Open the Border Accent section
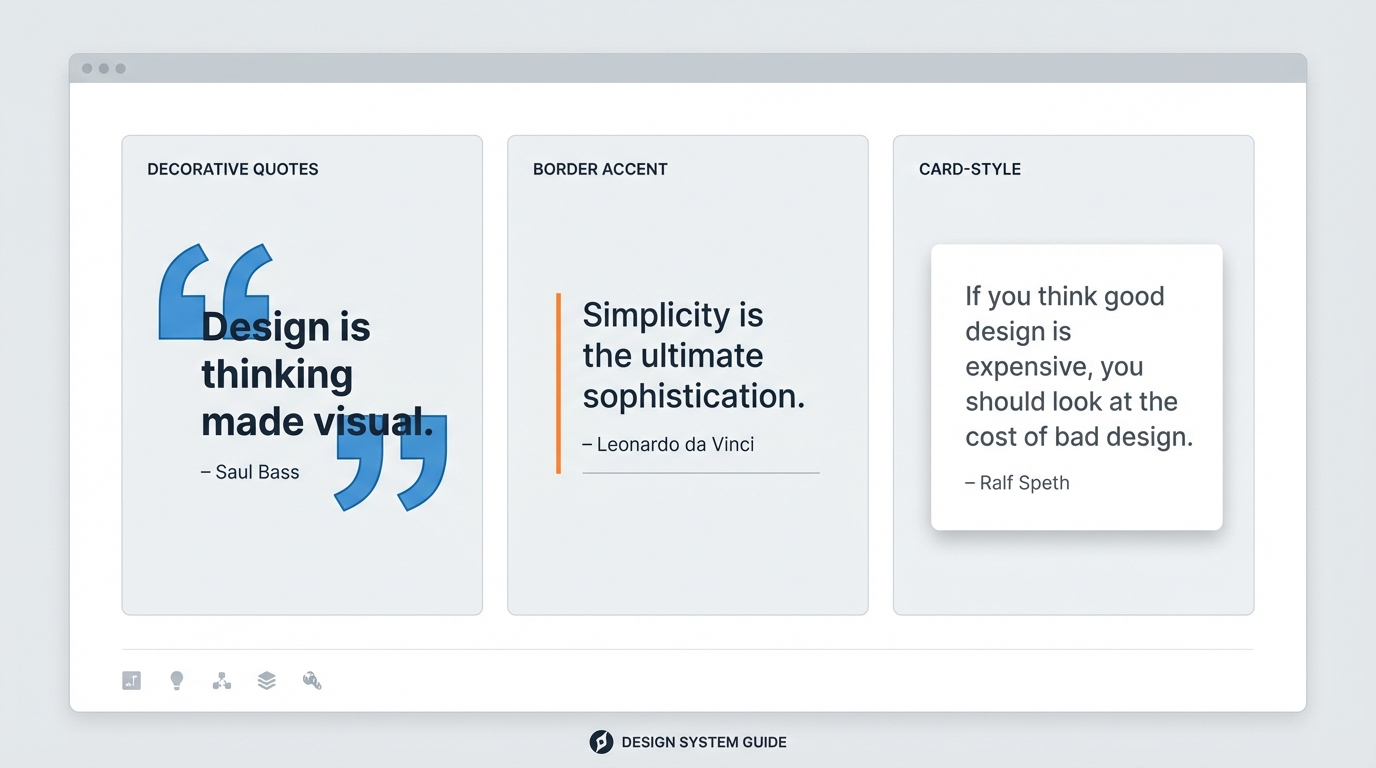 point(600,169)
